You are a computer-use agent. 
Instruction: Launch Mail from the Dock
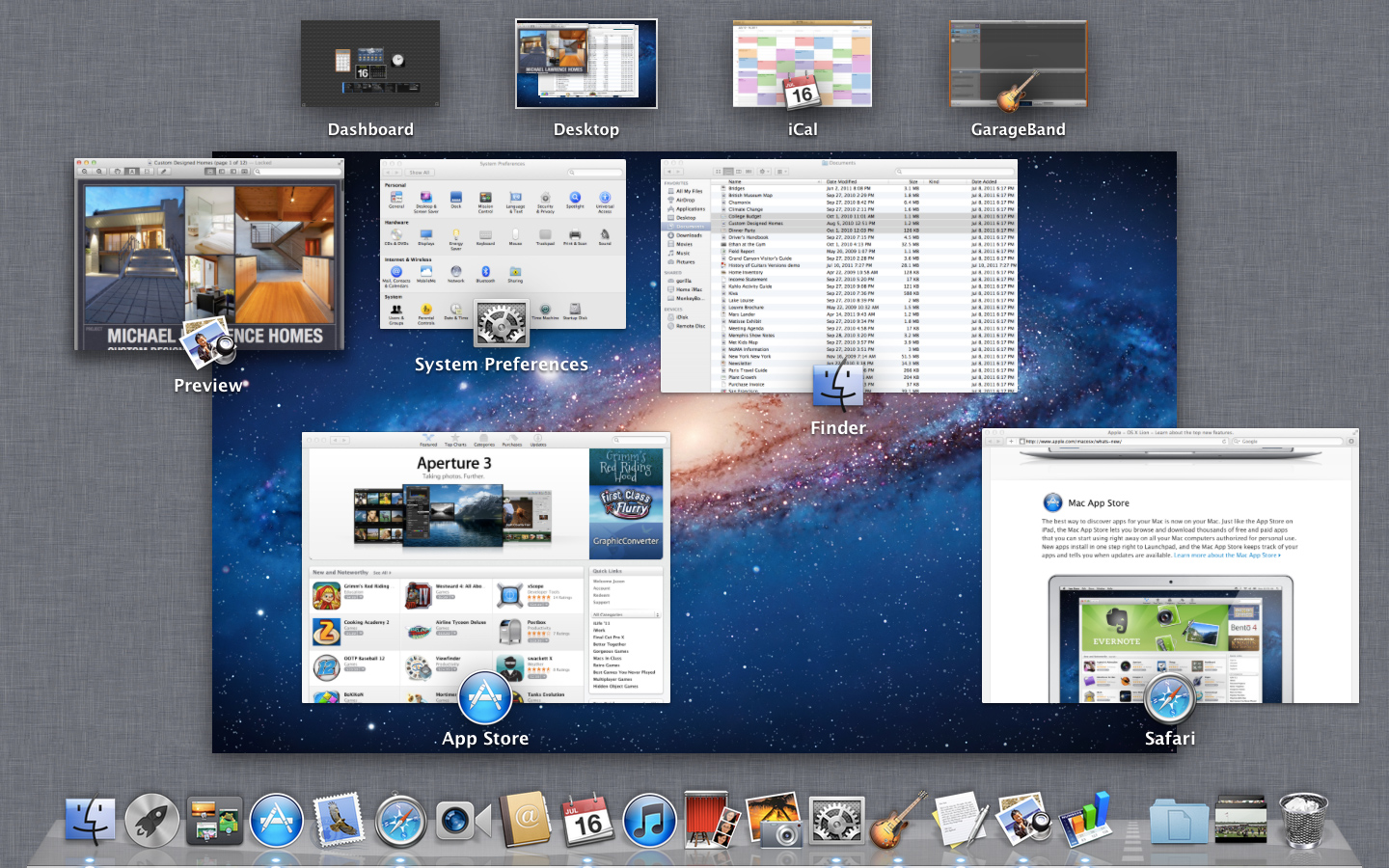pos(339,821)
